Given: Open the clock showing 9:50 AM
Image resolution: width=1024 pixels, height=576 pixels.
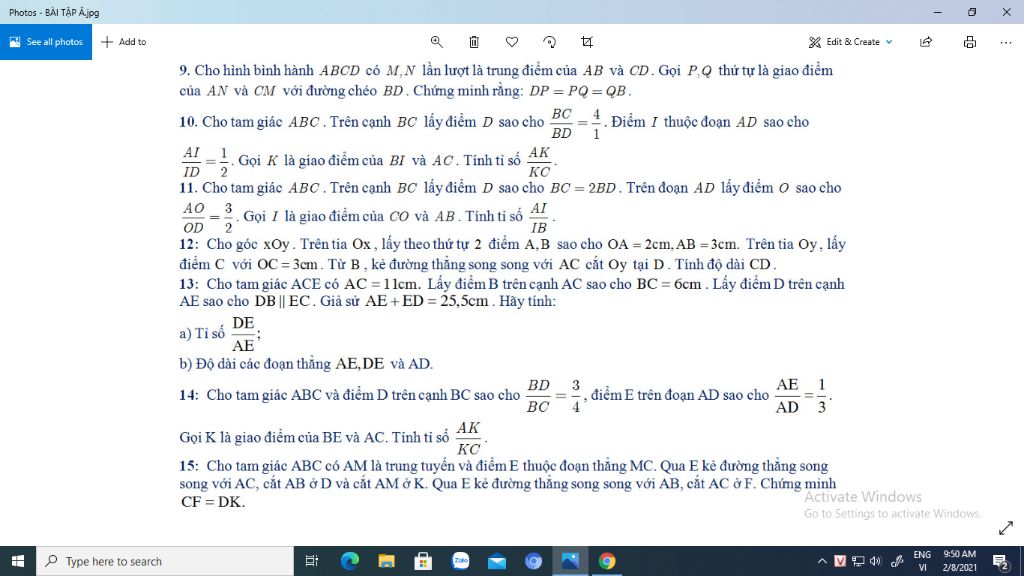Looking at the screenshot, I should point(959,561).
